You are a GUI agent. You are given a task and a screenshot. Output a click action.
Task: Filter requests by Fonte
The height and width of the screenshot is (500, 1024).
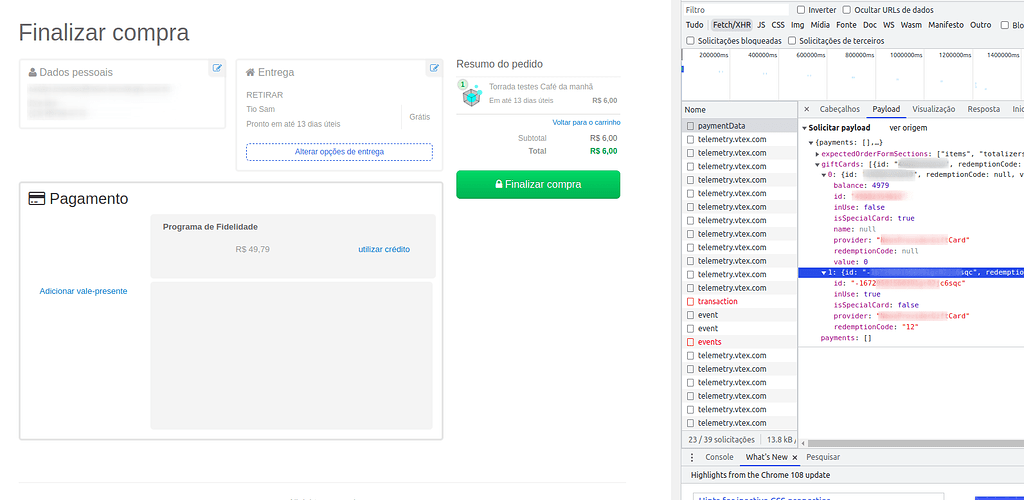pyautogui.click(x=846, y=25)
